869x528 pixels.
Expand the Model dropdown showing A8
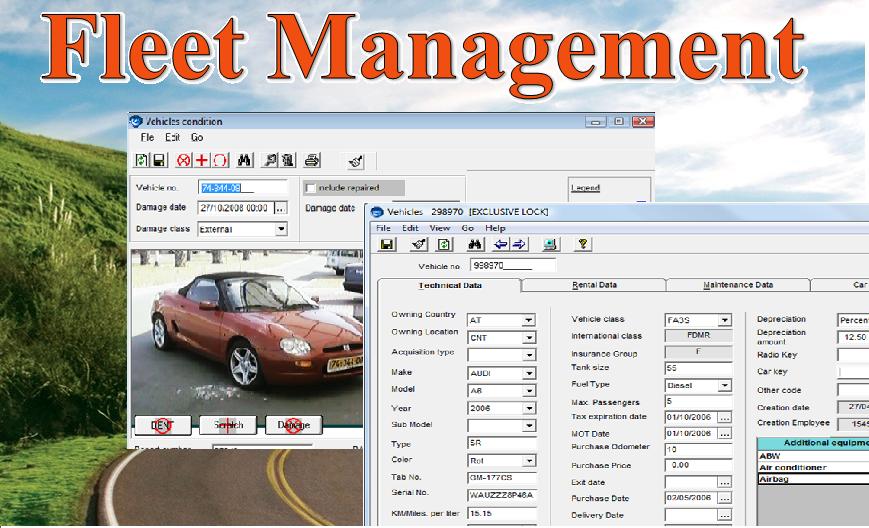point(529,391)
